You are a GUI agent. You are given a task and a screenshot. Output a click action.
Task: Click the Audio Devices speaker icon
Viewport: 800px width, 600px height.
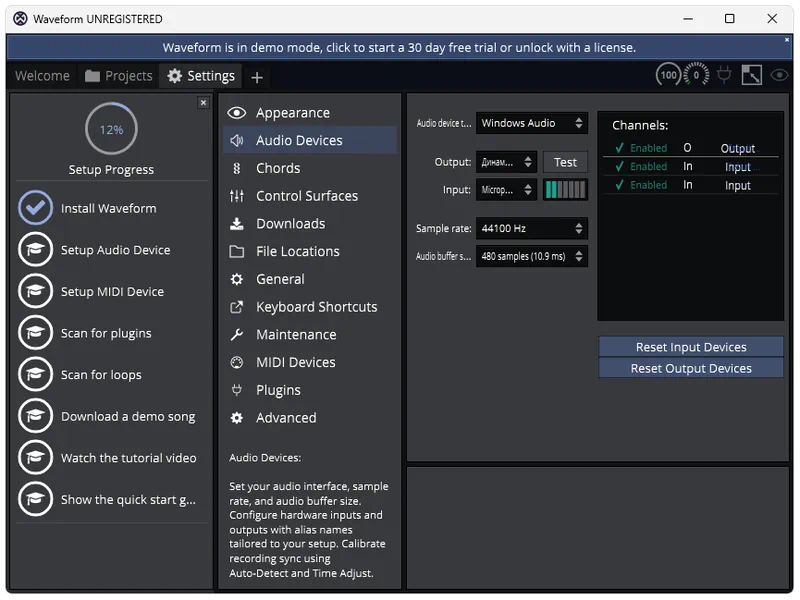click(x=236, y=140)
